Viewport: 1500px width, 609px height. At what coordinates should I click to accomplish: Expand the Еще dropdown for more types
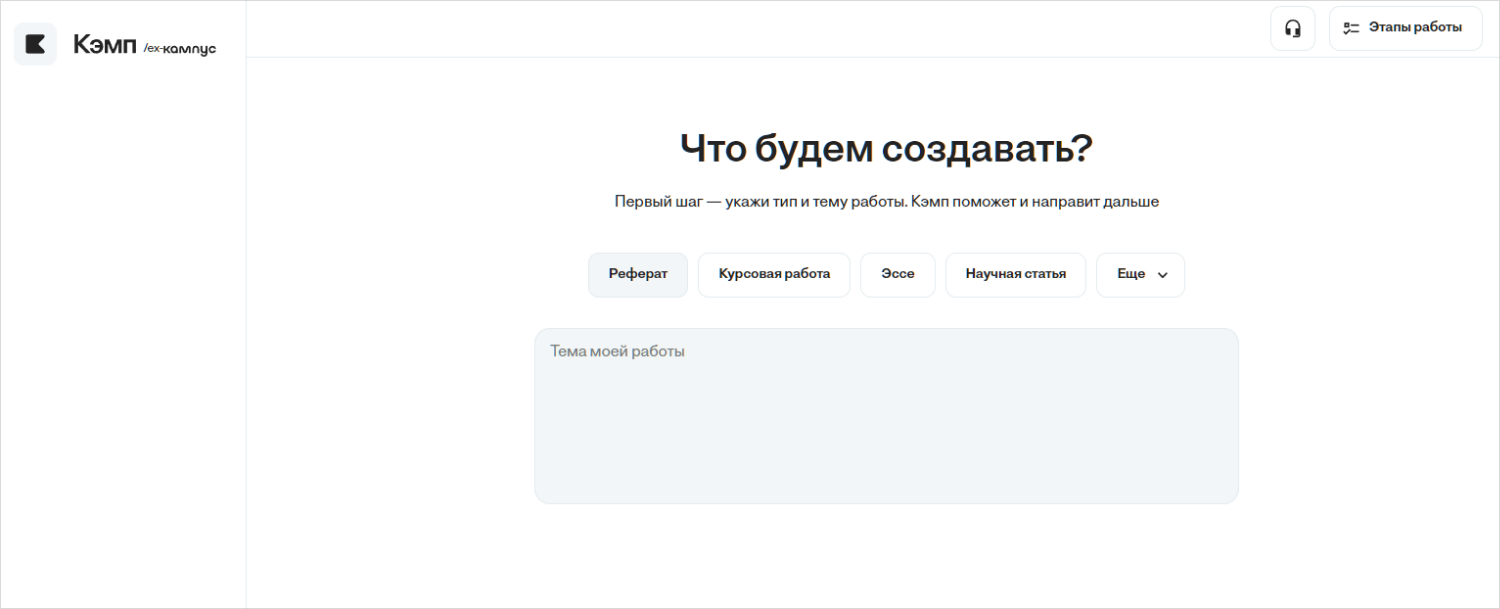click(x=1140, y=274)
